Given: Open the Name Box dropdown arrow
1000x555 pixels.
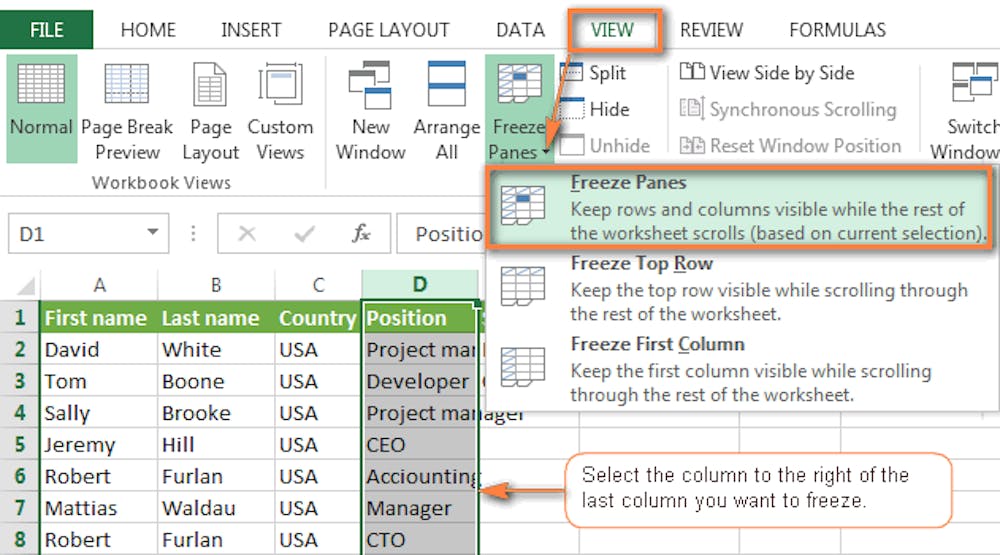Looking at the screenshot, I should [152, 234].
